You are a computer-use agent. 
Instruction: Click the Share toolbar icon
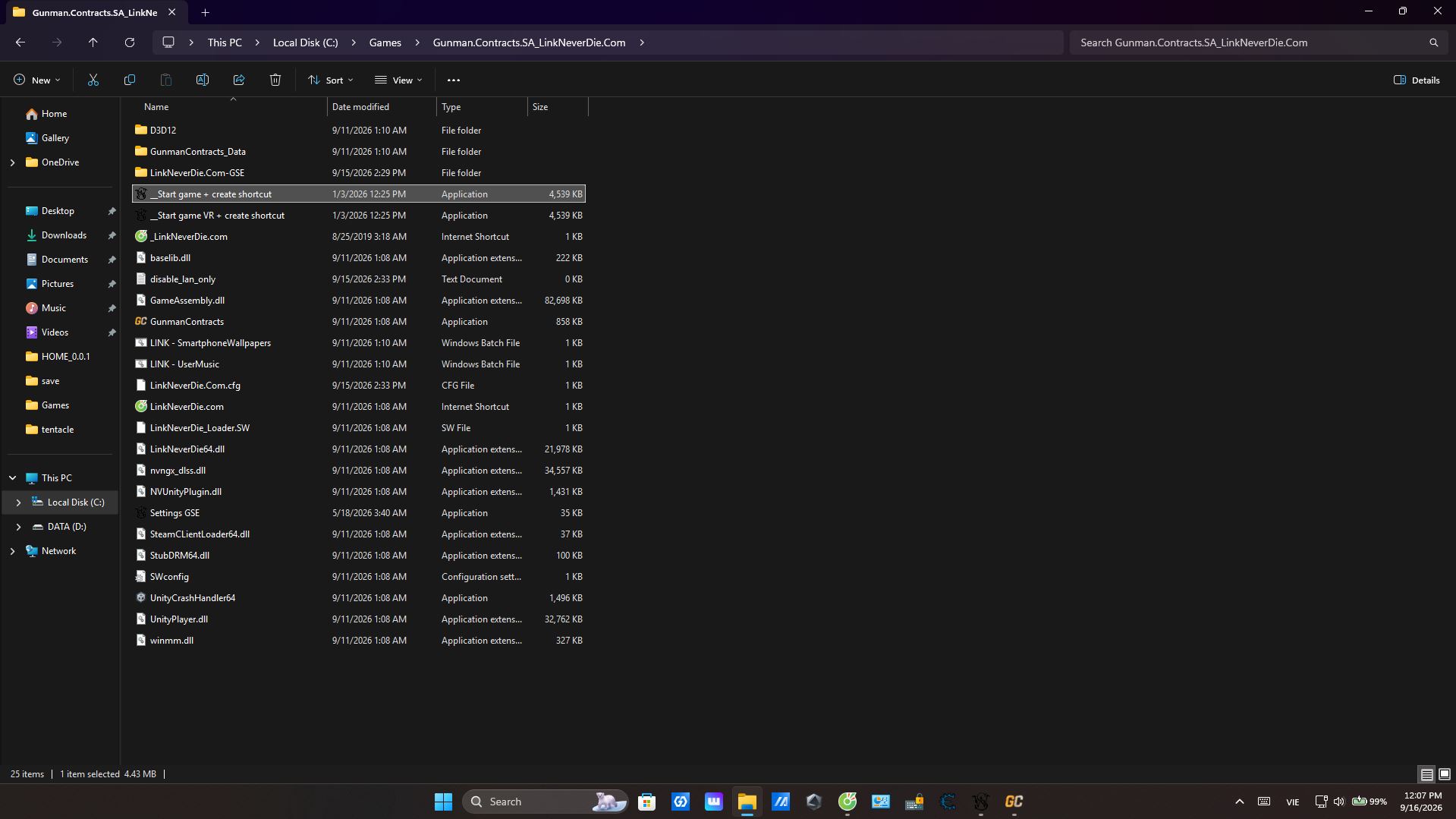[239, 80]
